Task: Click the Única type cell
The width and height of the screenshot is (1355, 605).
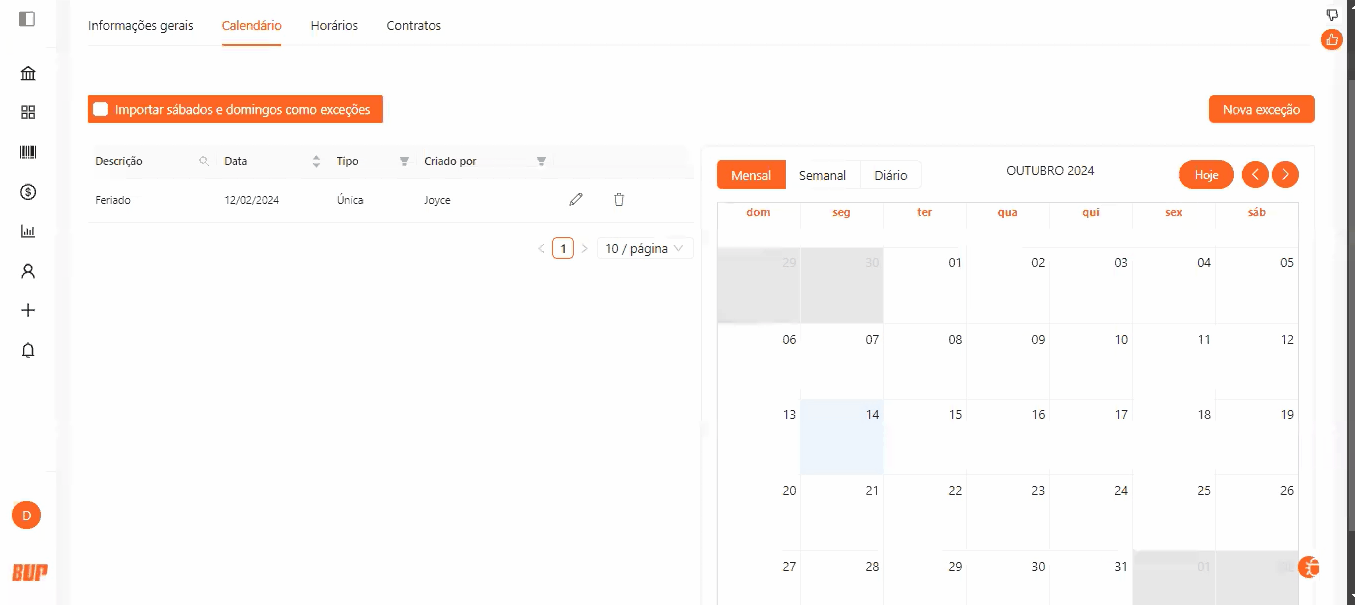Action: [x=350, y=200]
